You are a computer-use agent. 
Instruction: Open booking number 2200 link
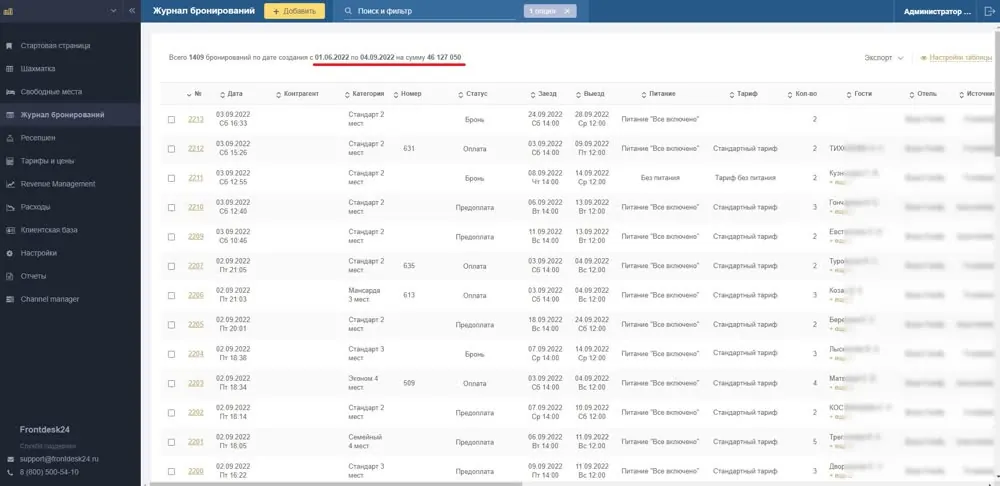click(196, 471)
